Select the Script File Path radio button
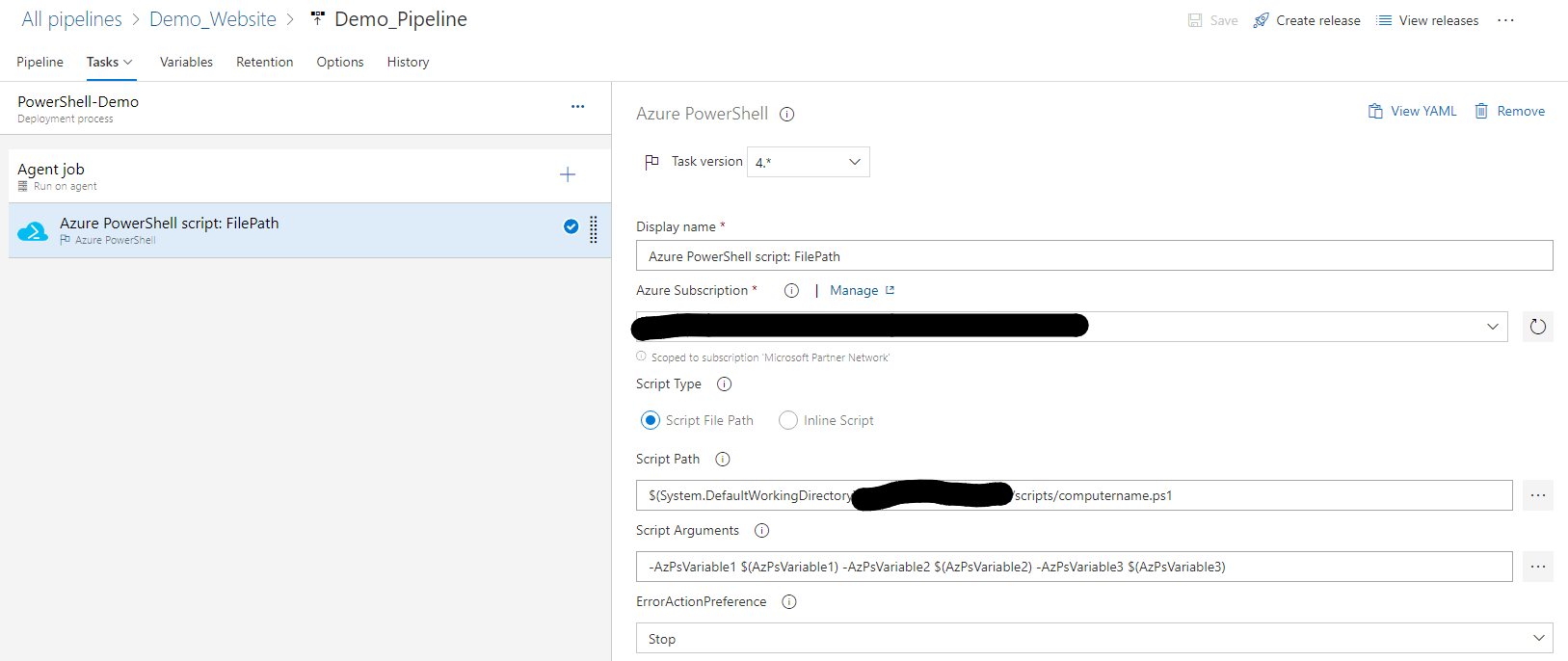The image size is (1568, 661). click(x=651, y=420)
